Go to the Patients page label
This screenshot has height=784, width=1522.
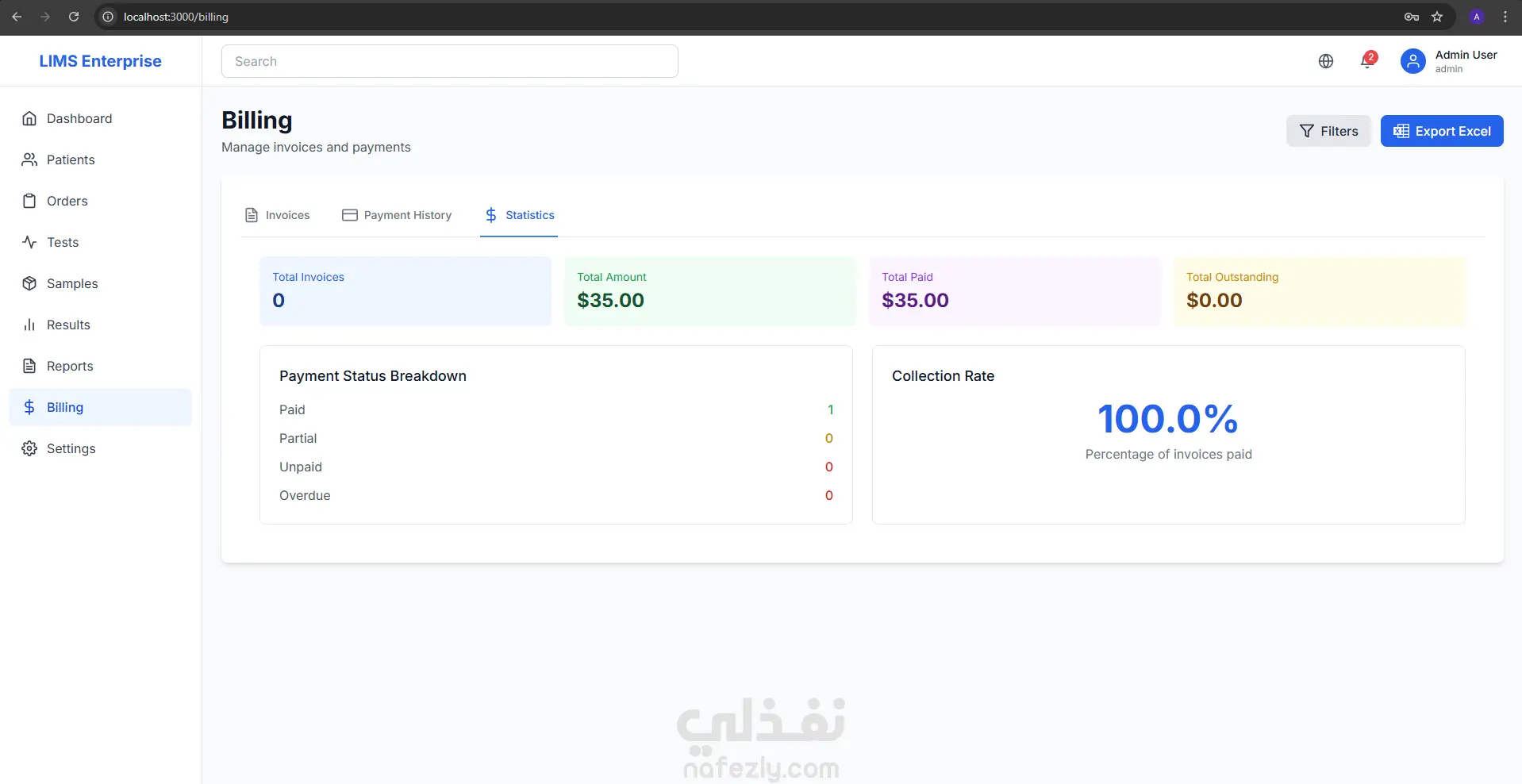click(71, 159)
